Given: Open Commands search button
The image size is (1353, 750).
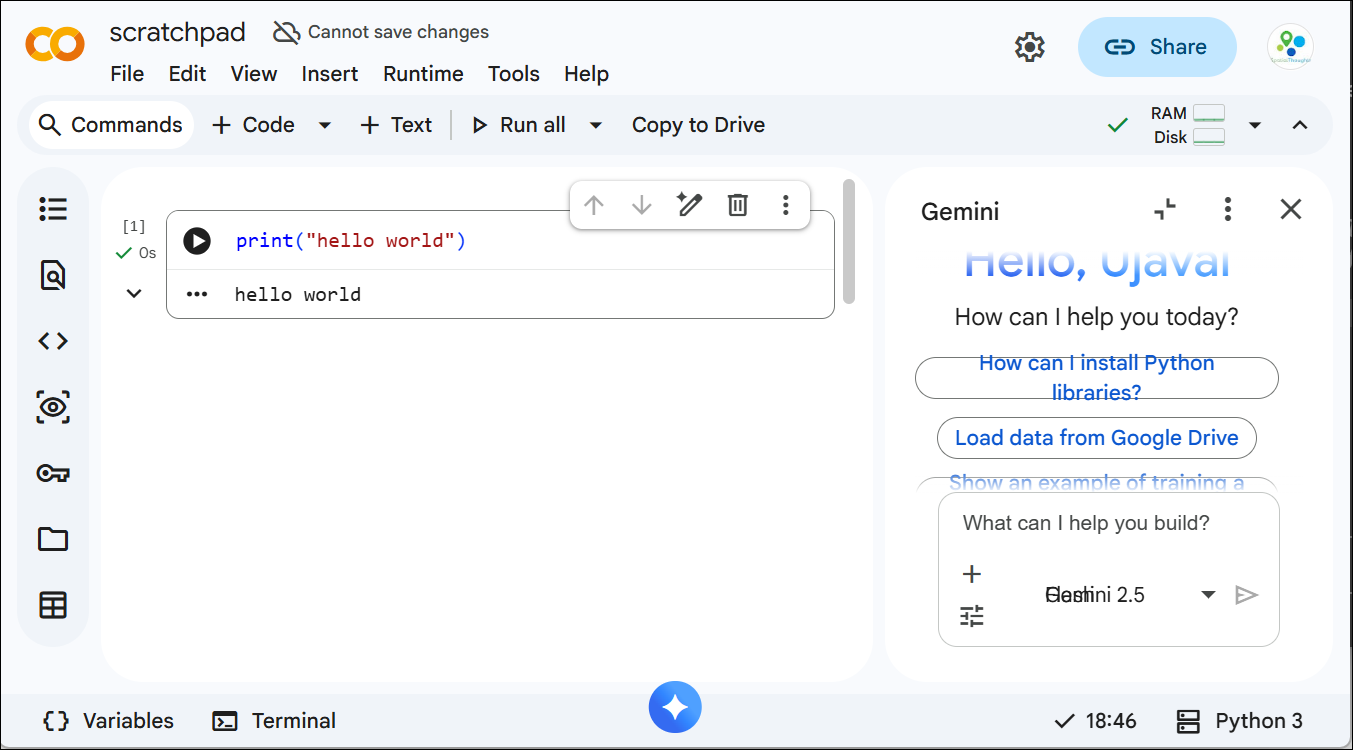Looking at the screenshot, I should [x=111, y=125].
